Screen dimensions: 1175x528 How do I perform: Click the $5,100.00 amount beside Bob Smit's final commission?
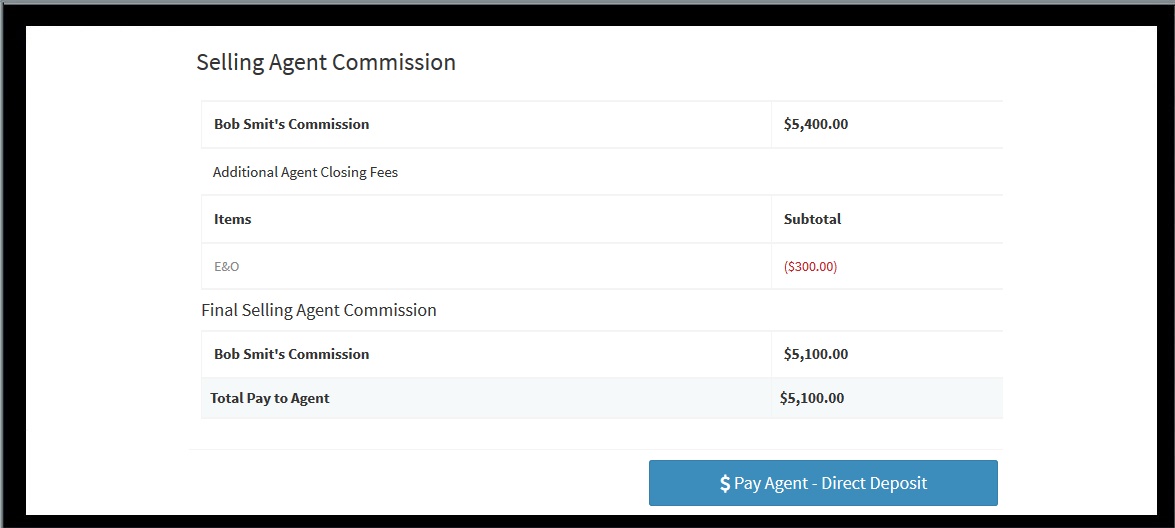816,354
